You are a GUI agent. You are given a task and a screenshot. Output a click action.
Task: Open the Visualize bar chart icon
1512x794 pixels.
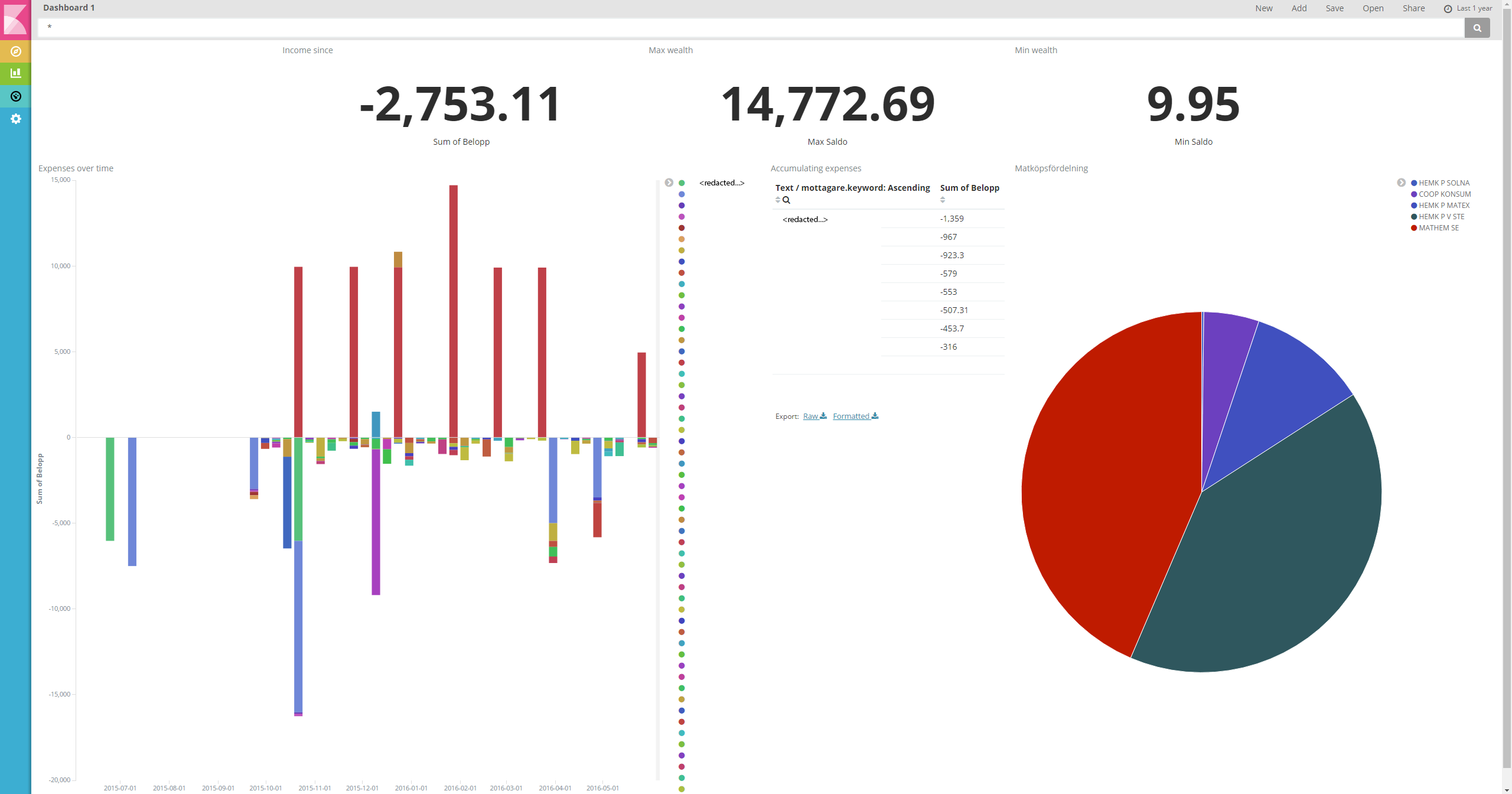click(x=16, y=73)
